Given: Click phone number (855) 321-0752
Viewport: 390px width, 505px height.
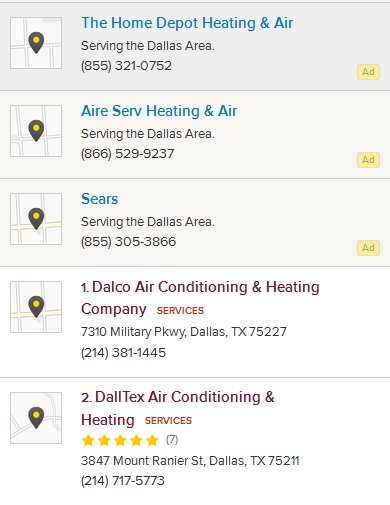Looking at the screenshot, I should click(126, 66).
